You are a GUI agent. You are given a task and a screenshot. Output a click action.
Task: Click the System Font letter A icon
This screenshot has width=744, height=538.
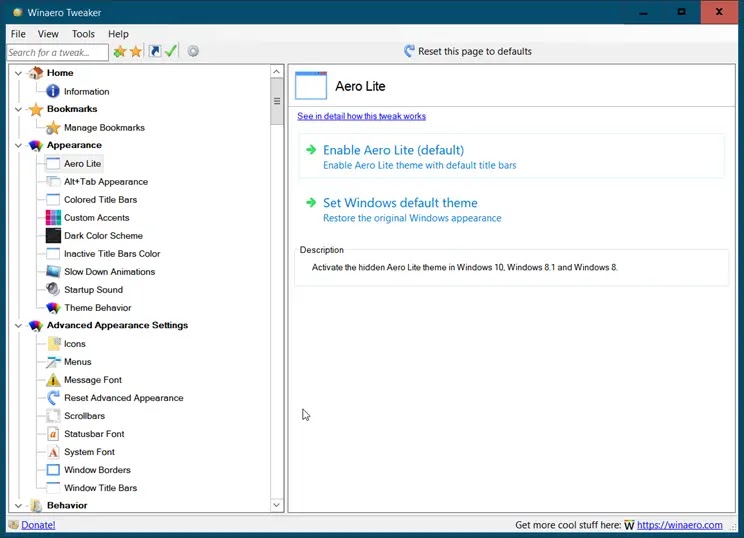pos(53,452)
